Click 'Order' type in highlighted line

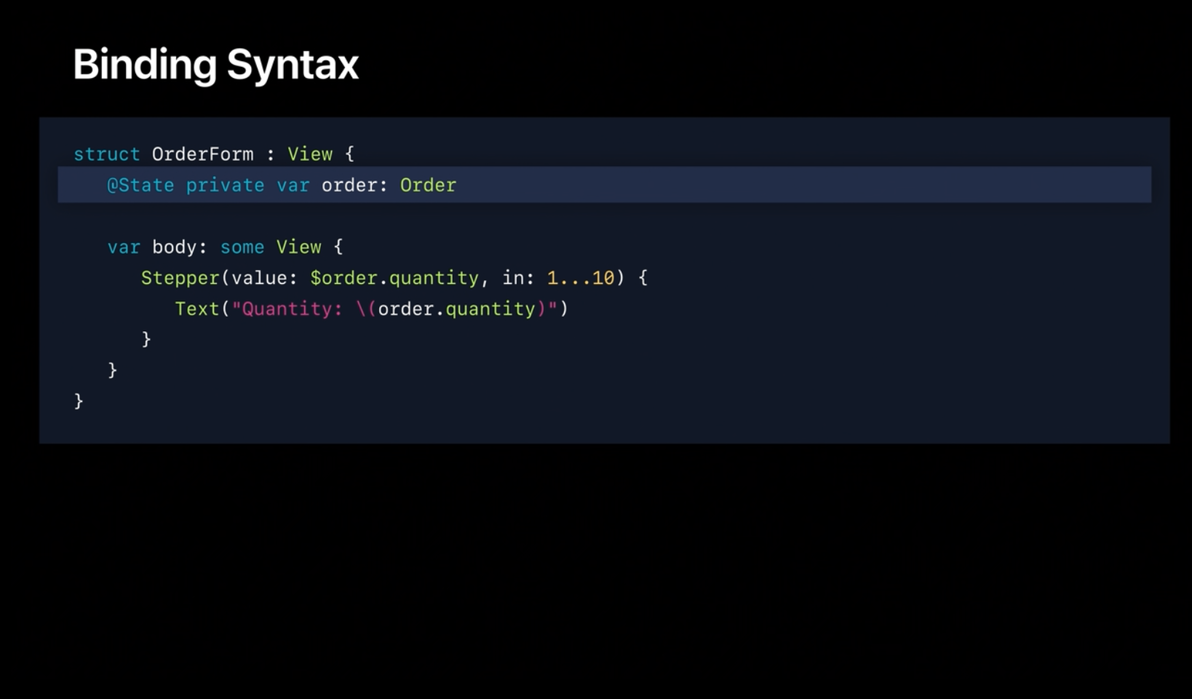click(x=428, y=185)
